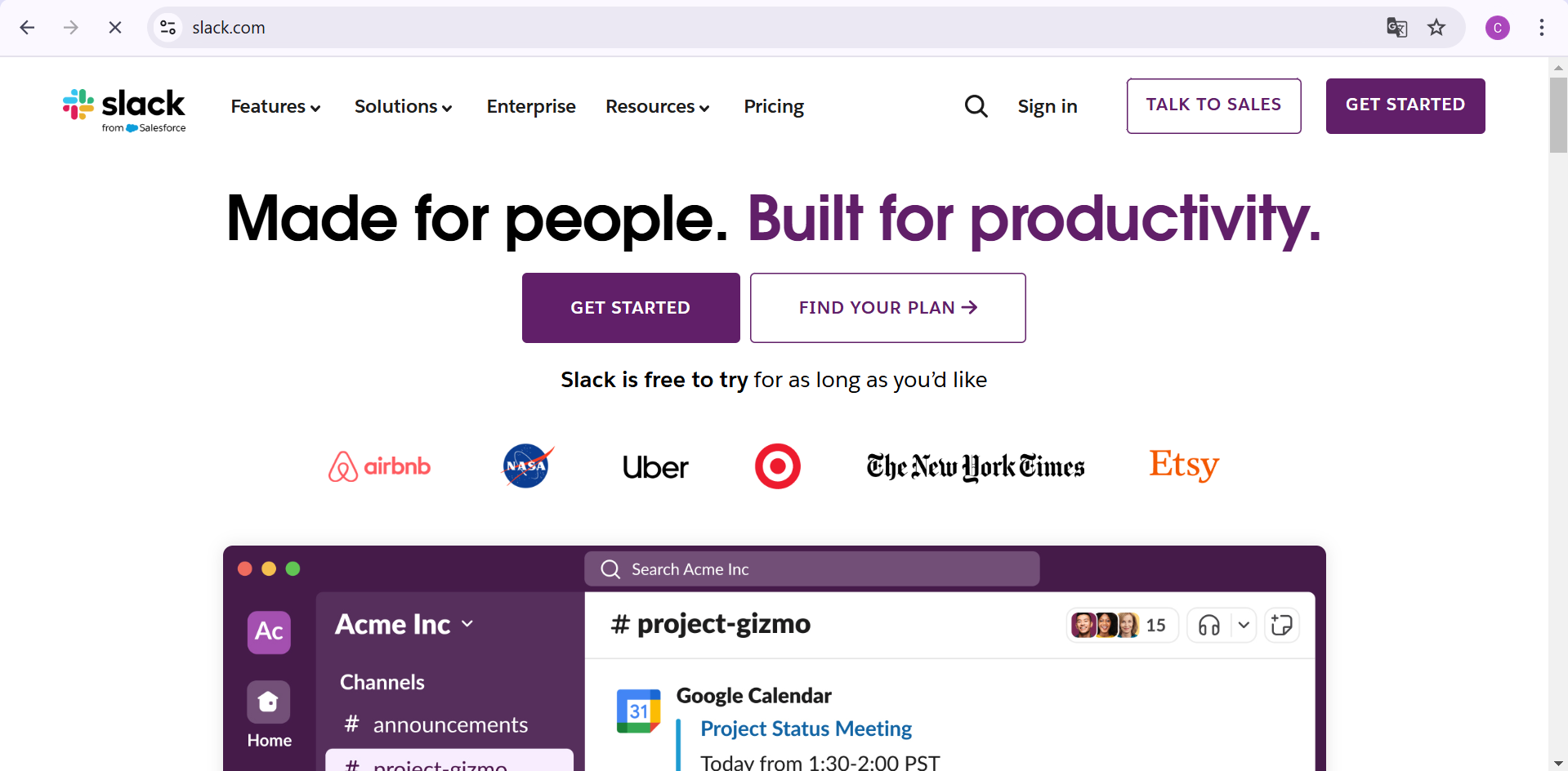Click the headphones huddle icon

coord(1209,626)
